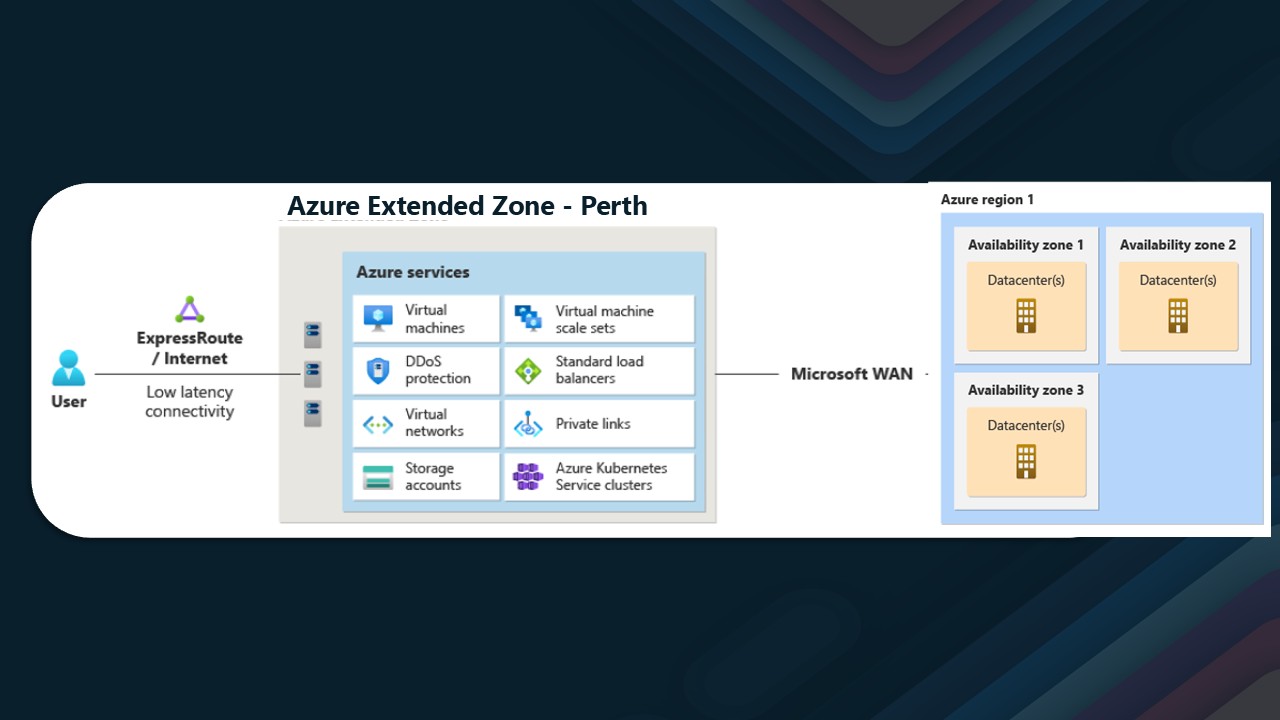
Task: Click the Virtual networks icon
Action: pos(378,424)
